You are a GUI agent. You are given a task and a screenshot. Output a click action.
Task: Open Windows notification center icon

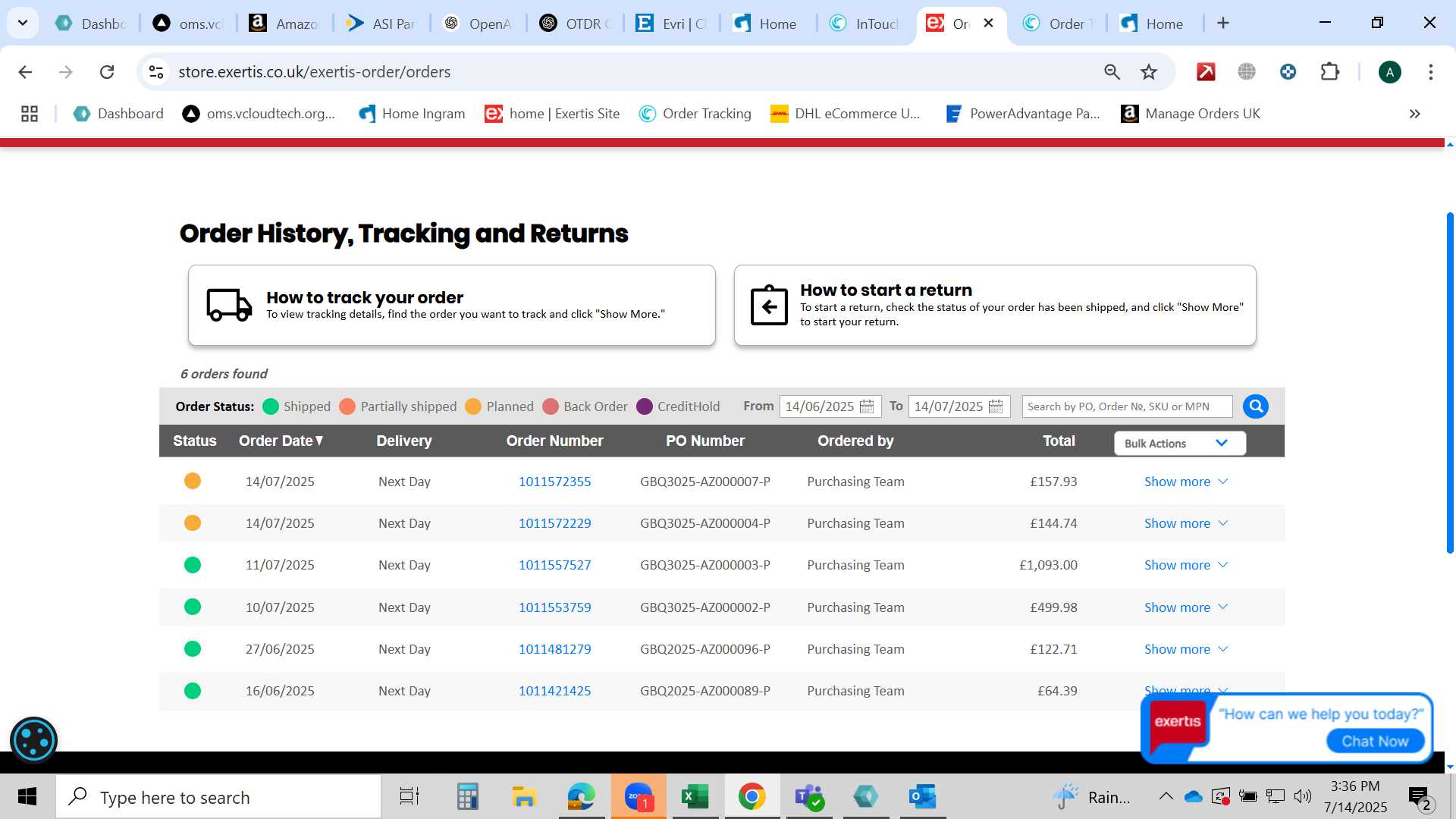point(1420,797)
